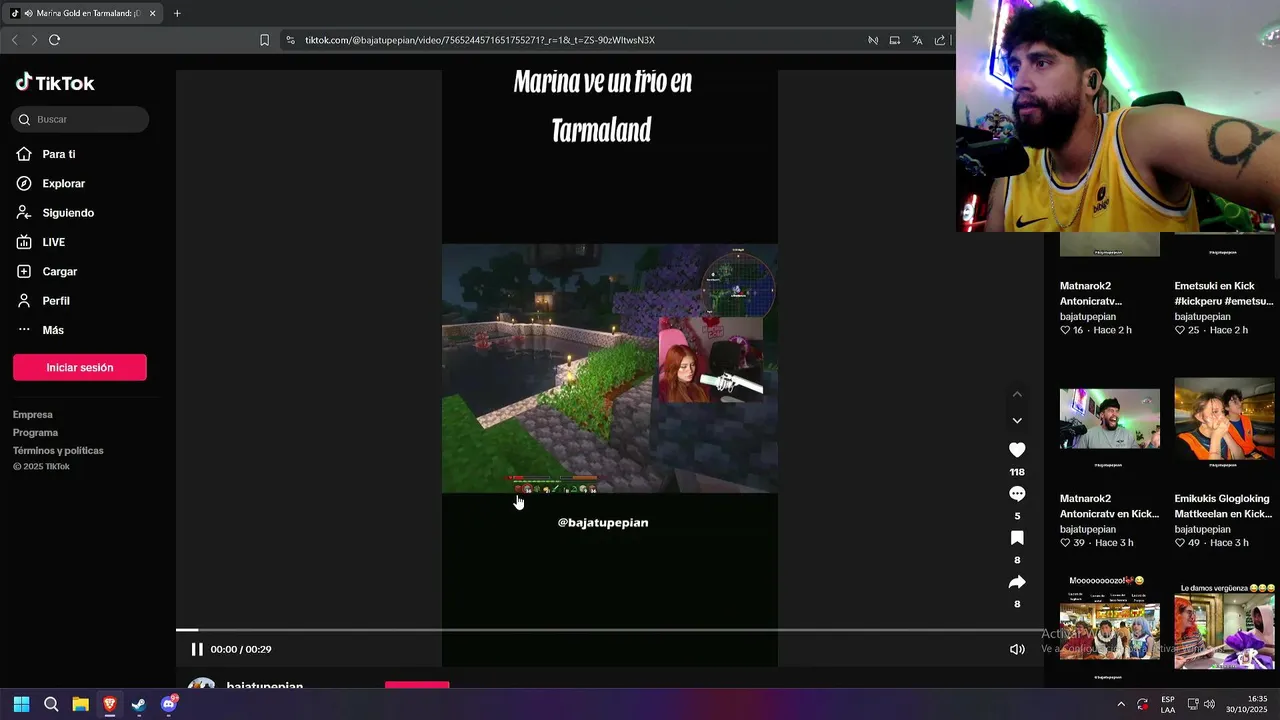Go to next video down arrow
The height and width of the screenshot is (720, 1280).
(x=1017, y=421)
